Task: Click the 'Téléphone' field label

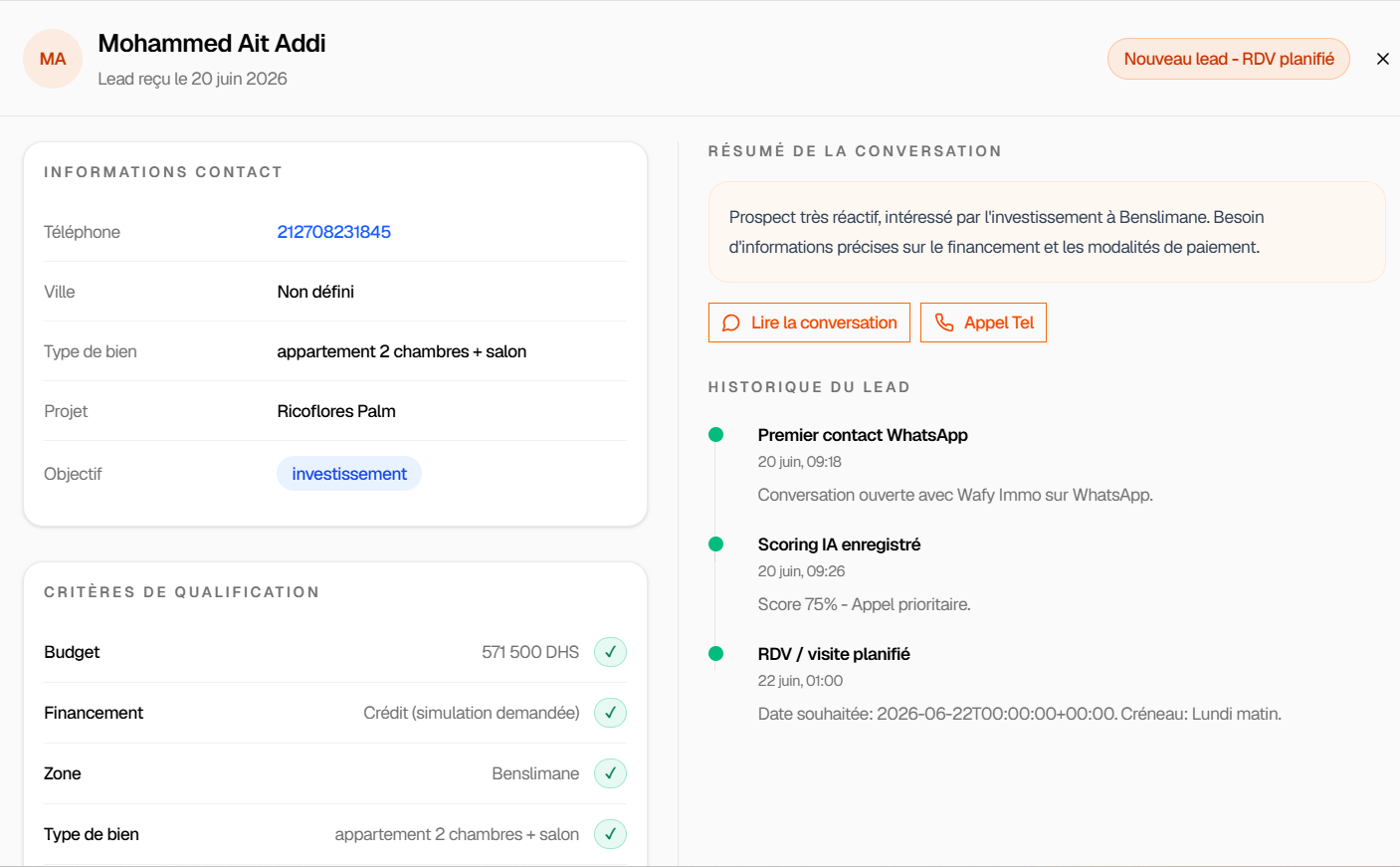Action: coord(82,232)
